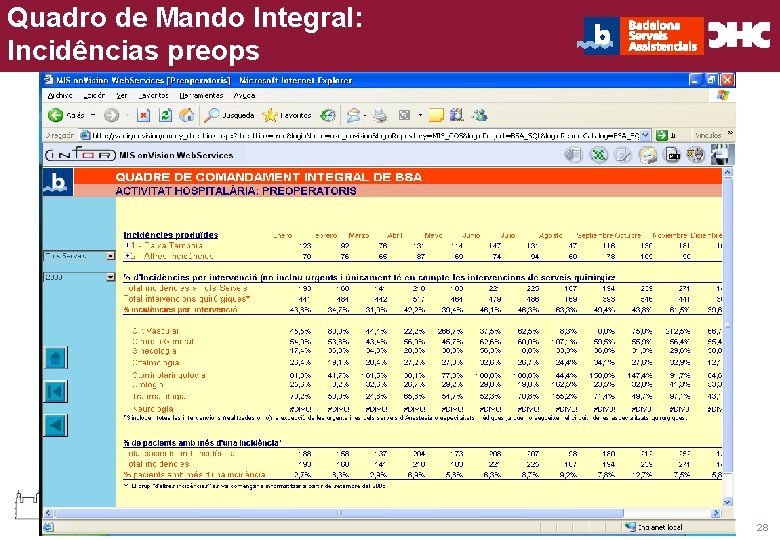Viewport: 780px width, 540px height.
Task: Open the Mail envelope icon in the toolbar
Action: [x=353, y=115]
